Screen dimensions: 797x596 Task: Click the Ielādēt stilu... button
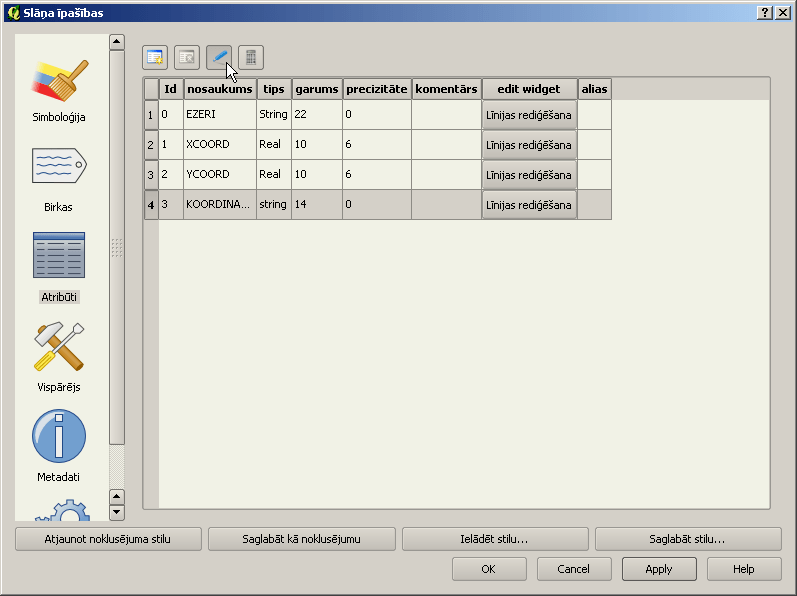[x=495, y=539]
